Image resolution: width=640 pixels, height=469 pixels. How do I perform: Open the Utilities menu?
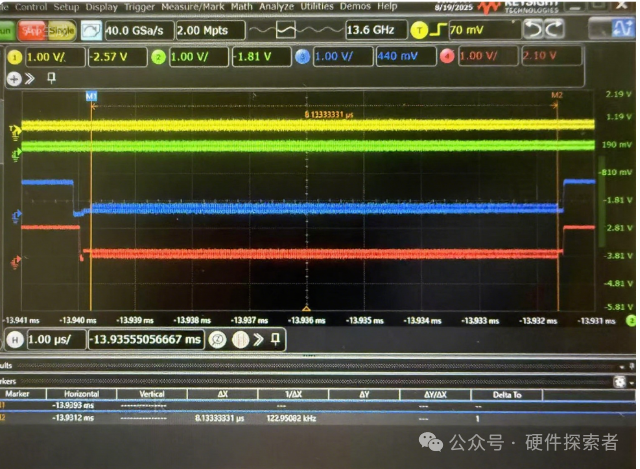pyautogui.click(x=317, y=6)
